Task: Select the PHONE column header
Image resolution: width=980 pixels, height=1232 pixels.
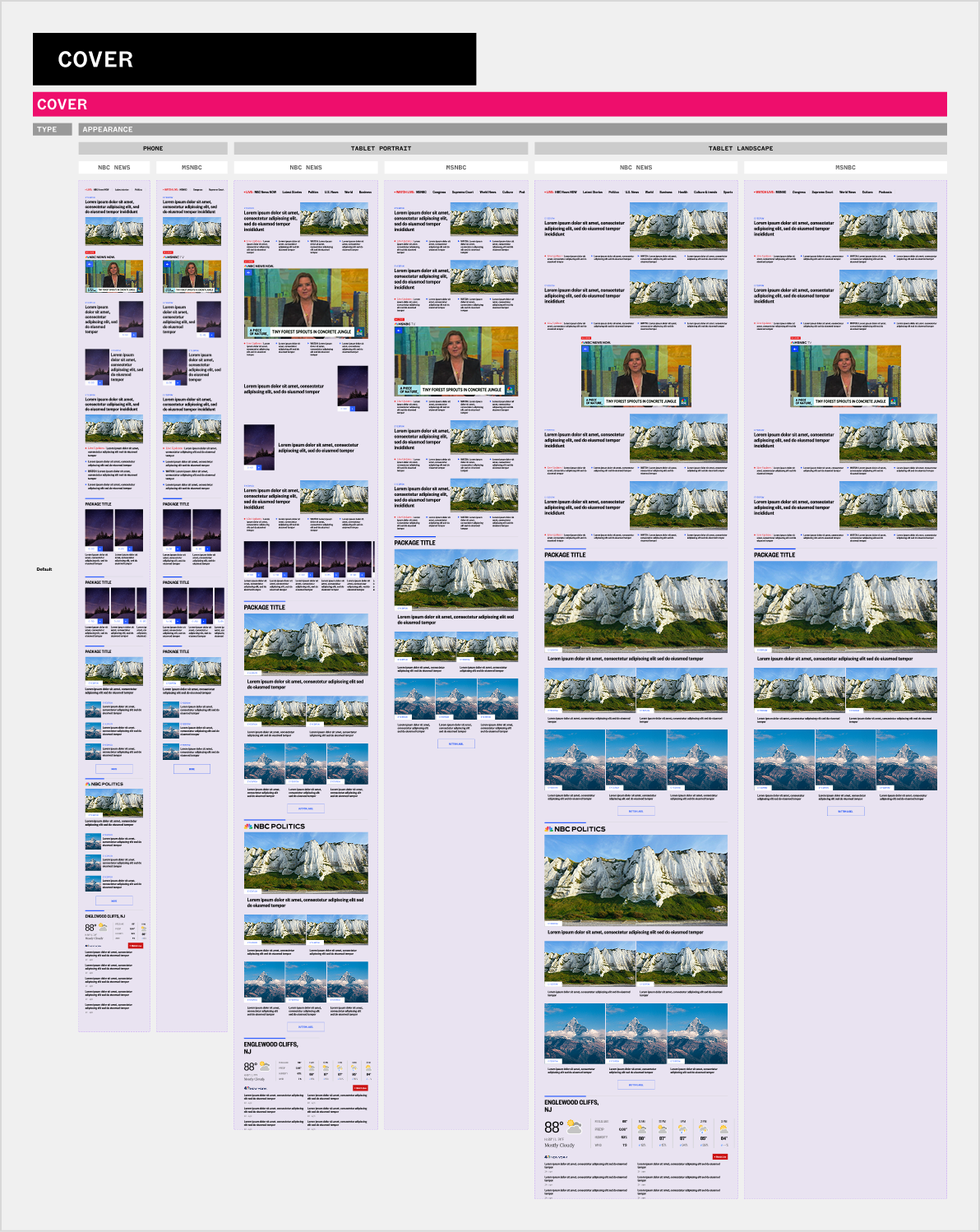Action: (x=153, y=149)
